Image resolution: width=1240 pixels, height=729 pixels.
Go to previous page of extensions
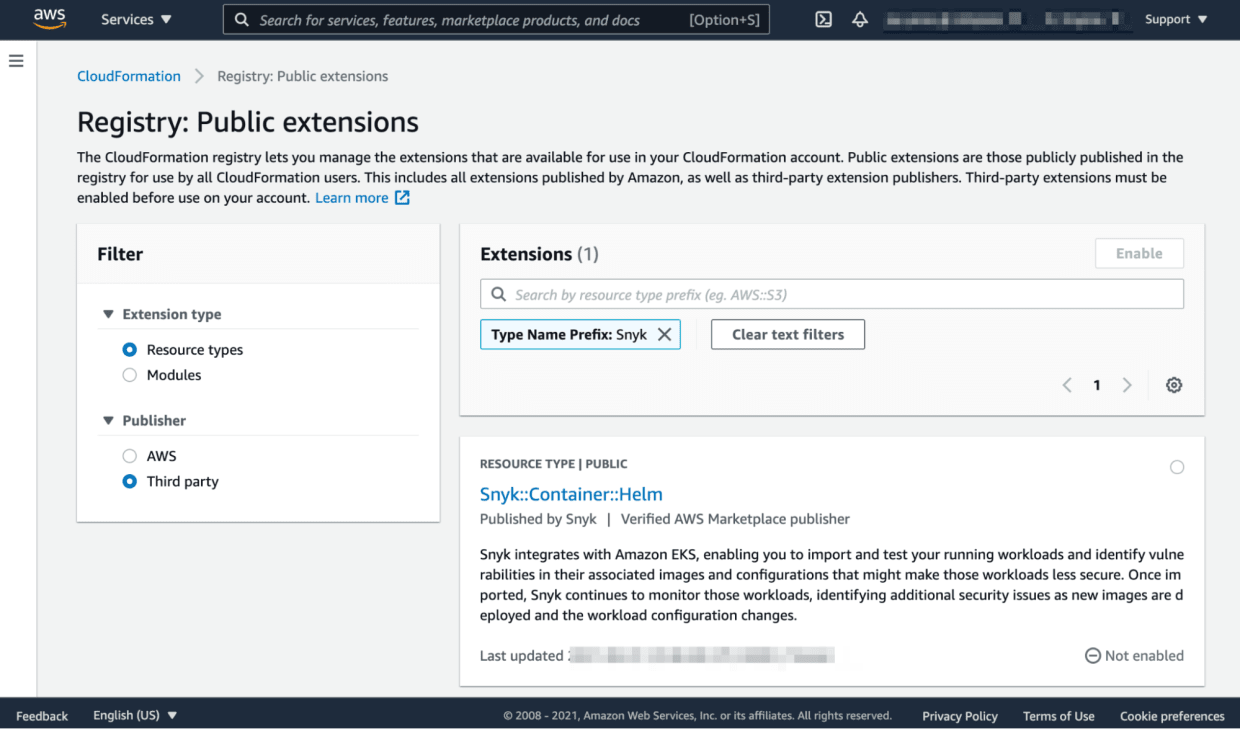[1067, 385]
